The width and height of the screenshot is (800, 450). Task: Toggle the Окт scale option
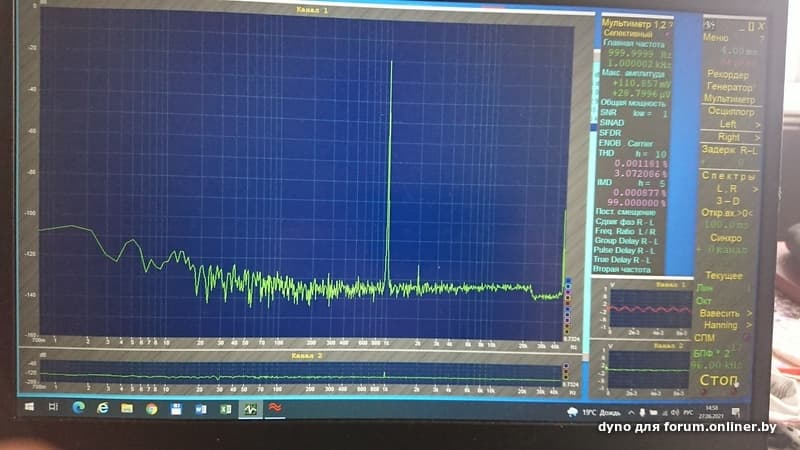(704, 301)
